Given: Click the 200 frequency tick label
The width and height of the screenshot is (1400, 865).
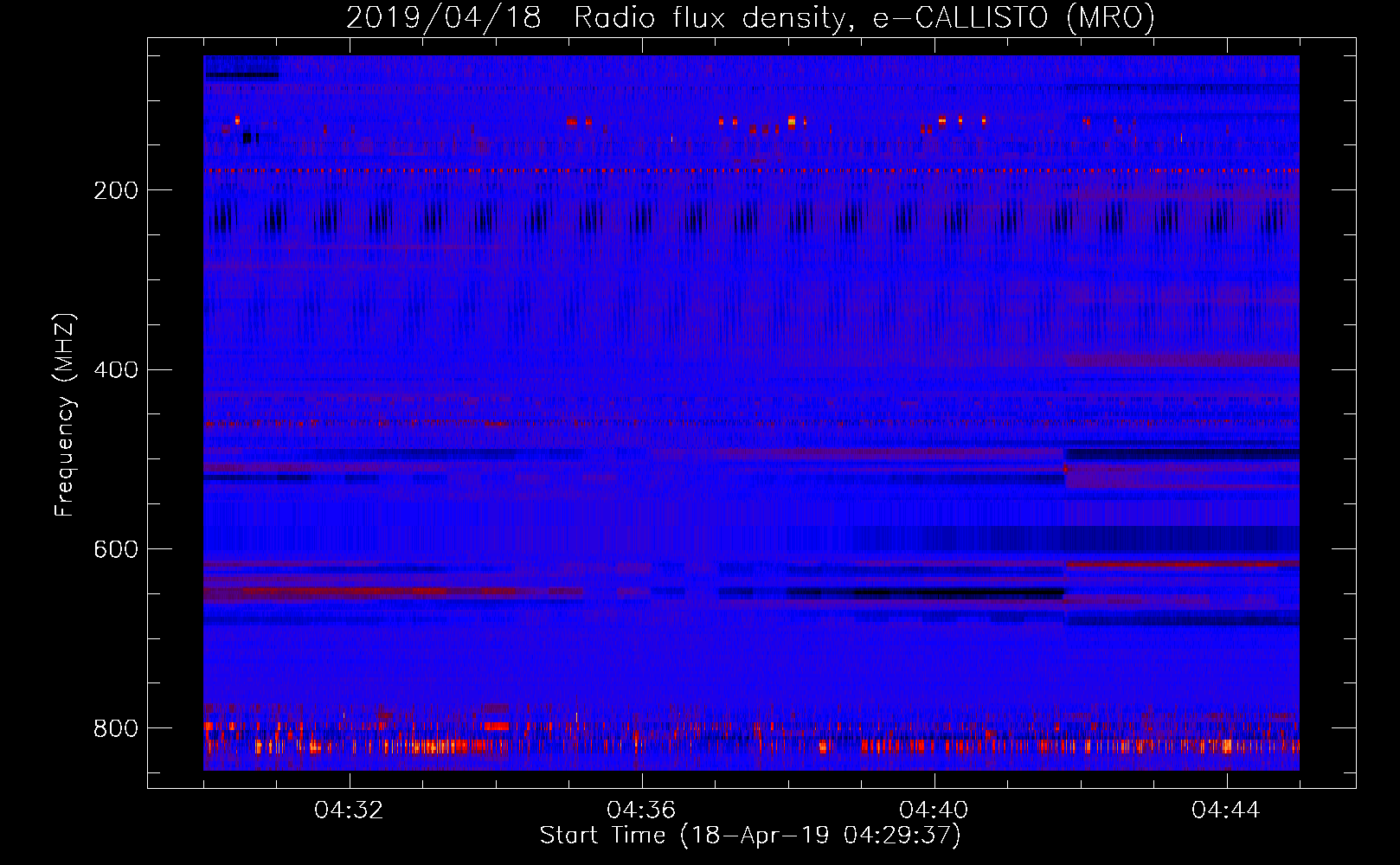Looking at the screenshot, I should 116,190.
